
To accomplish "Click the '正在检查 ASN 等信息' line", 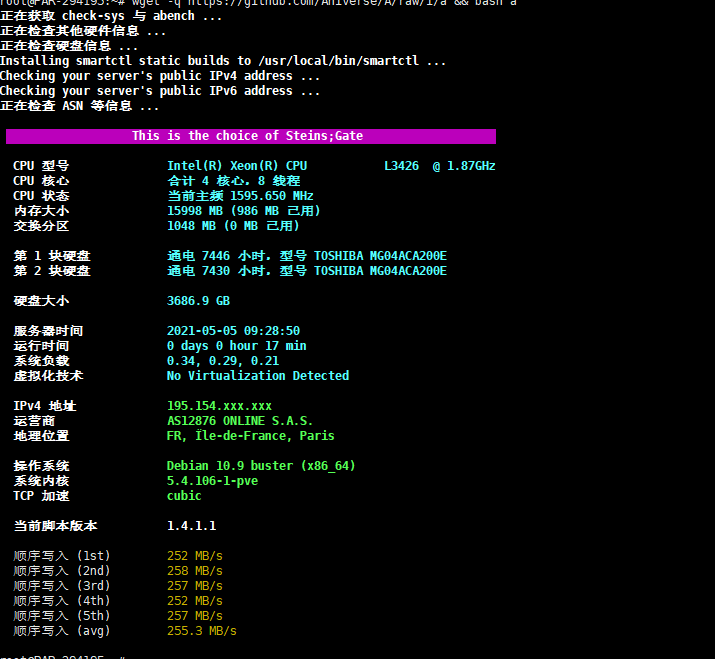I will point(79,106).
